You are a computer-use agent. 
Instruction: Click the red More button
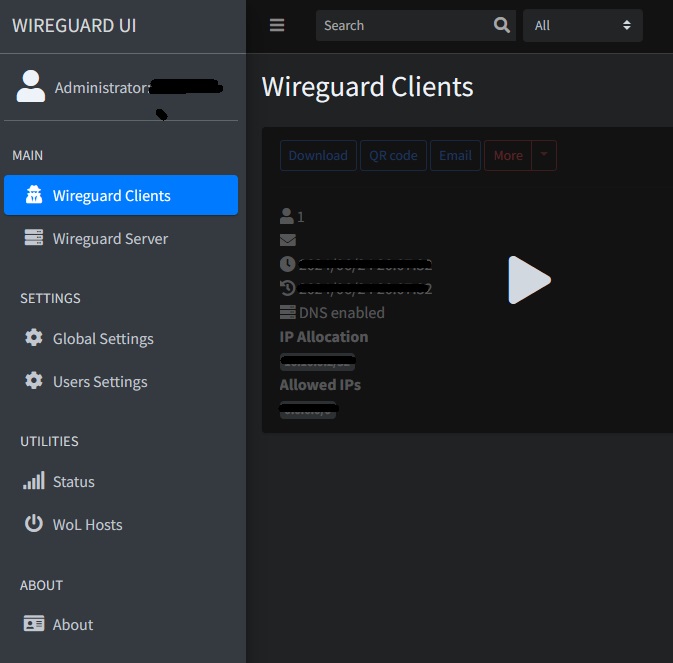[508, 155]
